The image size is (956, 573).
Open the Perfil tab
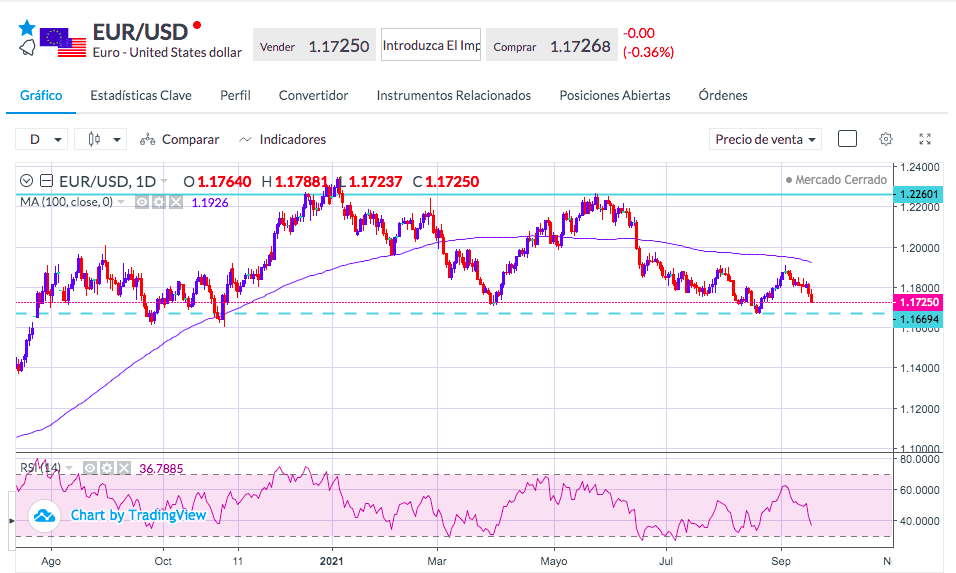(235, 96)
